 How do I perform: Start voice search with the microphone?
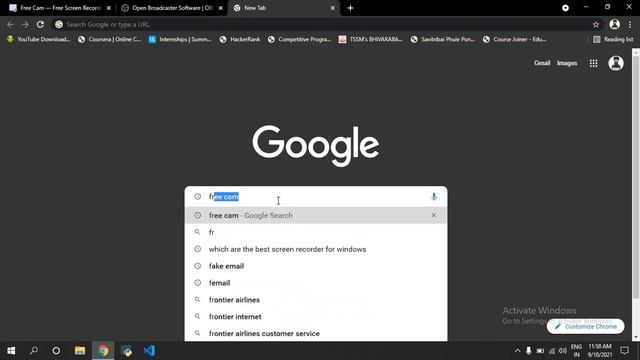(434, 197)
